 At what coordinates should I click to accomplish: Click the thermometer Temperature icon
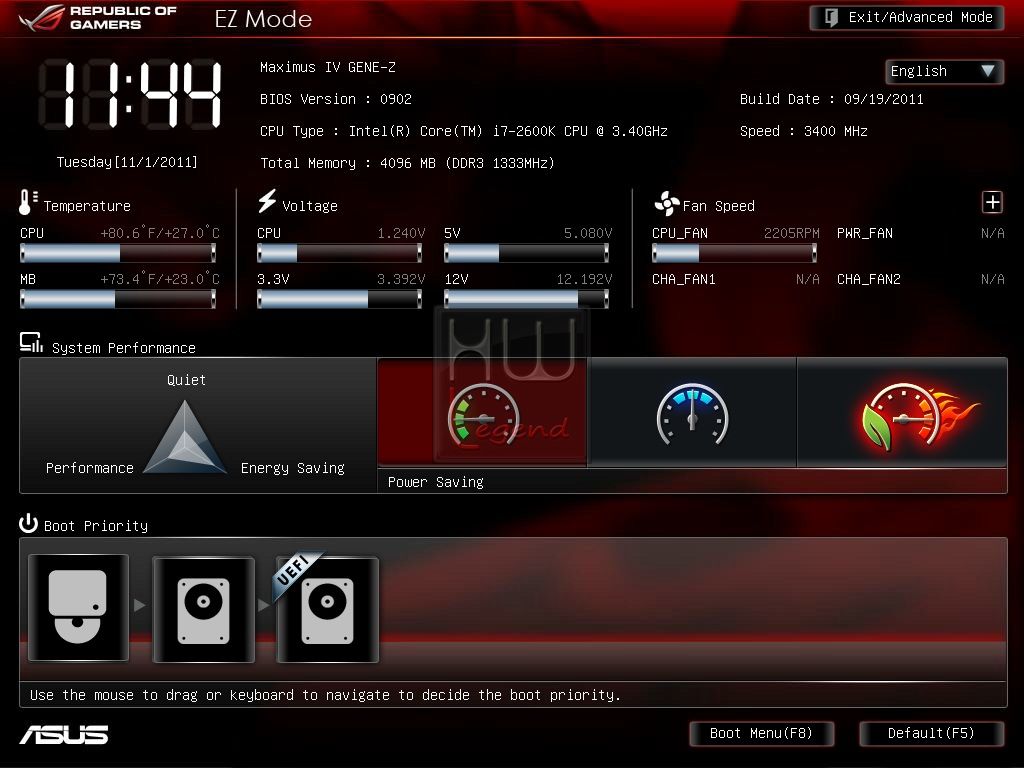(x=28, y=202)
